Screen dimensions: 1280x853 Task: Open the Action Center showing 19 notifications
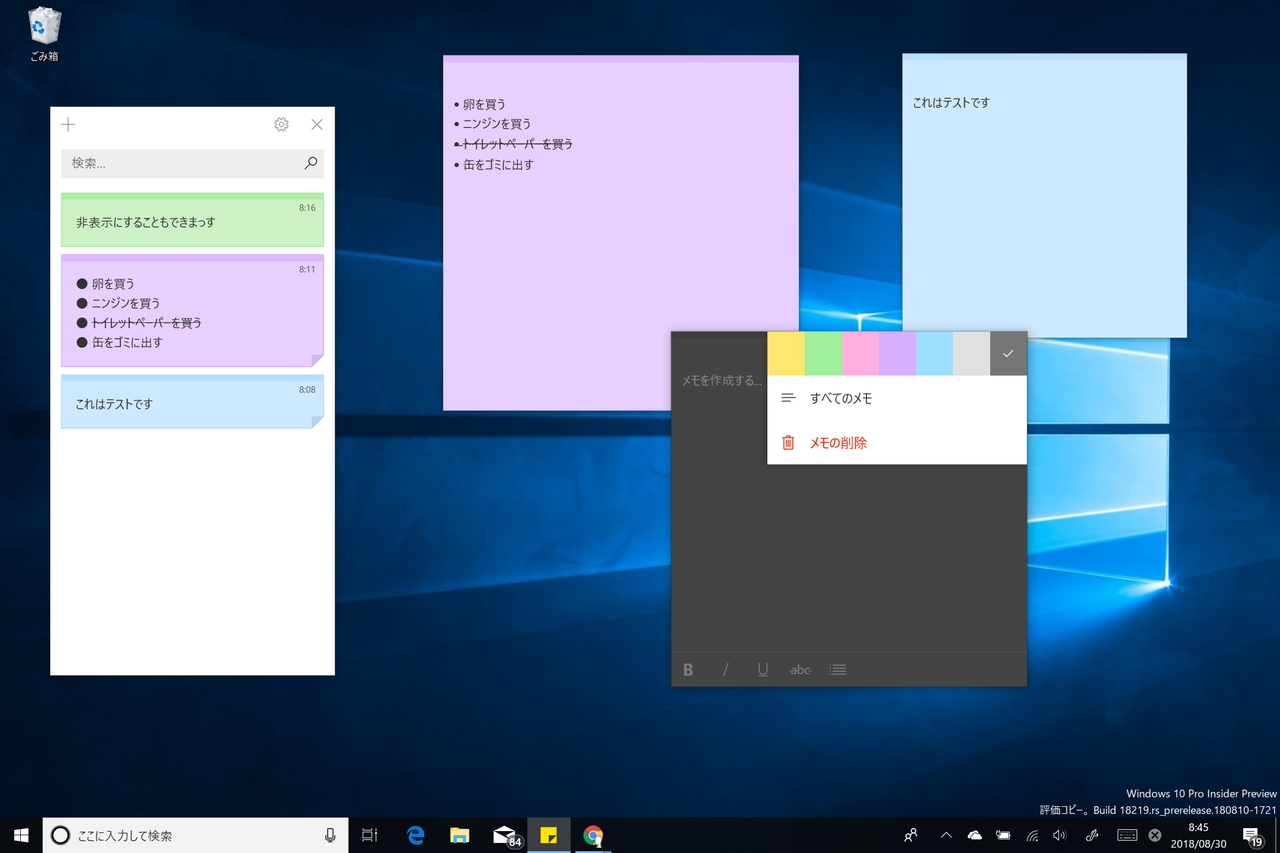click(1253, 835)
